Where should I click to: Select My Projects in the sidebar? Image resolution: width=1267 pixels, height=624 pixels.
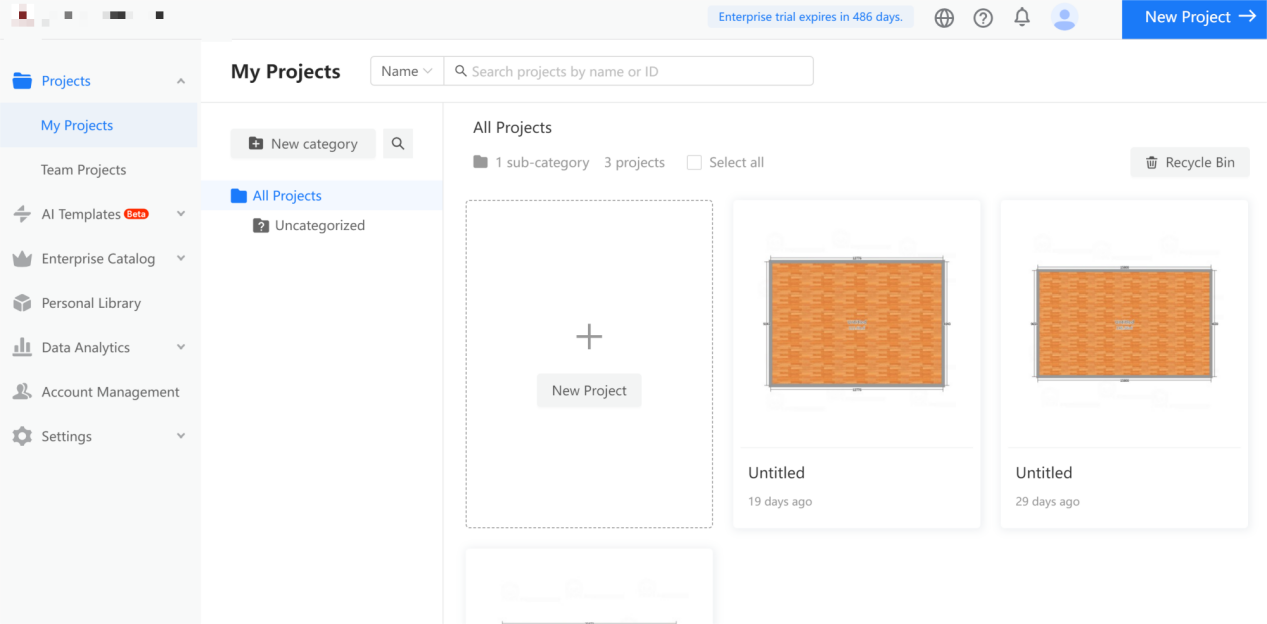pyautogui.click(x=77, y=126)
